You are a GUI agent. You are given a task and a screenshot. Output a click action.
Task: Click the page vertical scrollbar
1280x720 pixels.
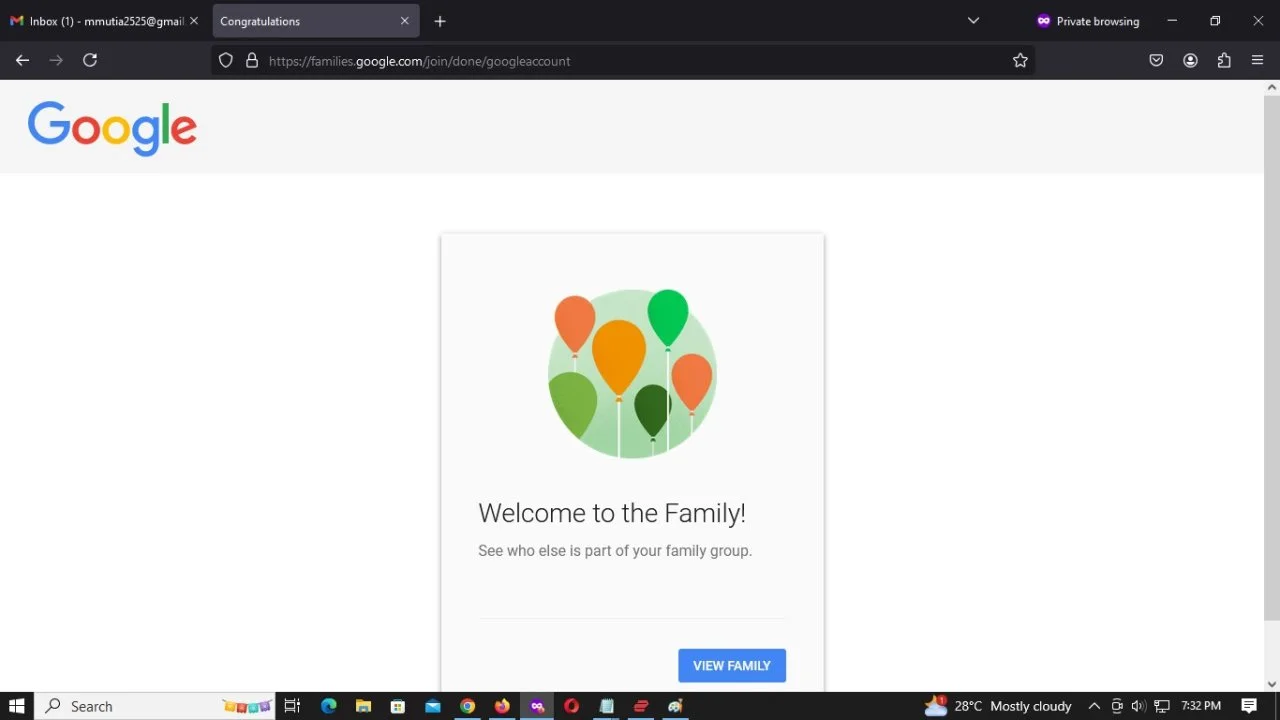click(x=1271, y=356)
